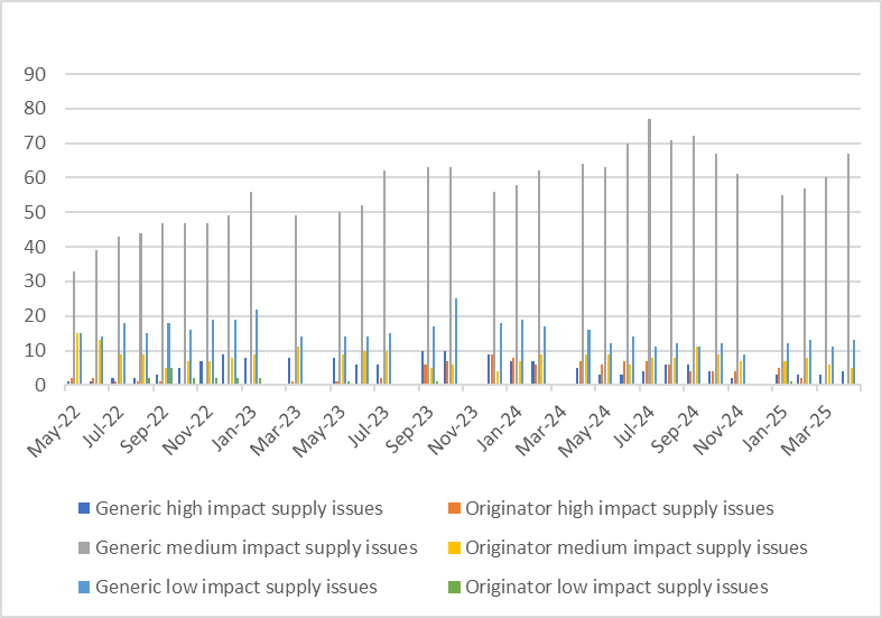Click the tallest light blue bar in the chart
Viewport: 882px width, 618px height.
point(456,341)
